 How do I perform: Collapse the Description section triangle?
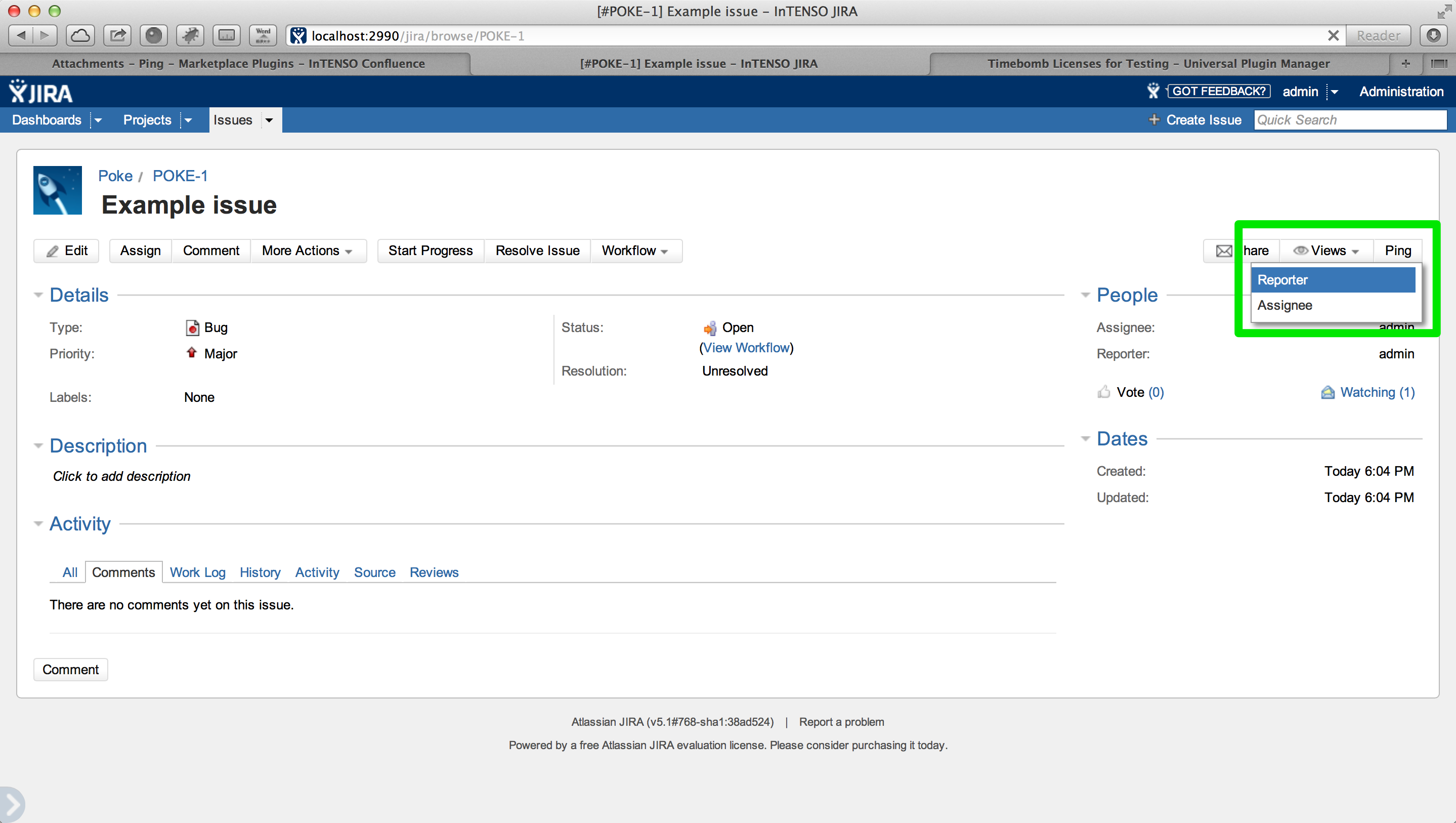(x=38, y=446)
